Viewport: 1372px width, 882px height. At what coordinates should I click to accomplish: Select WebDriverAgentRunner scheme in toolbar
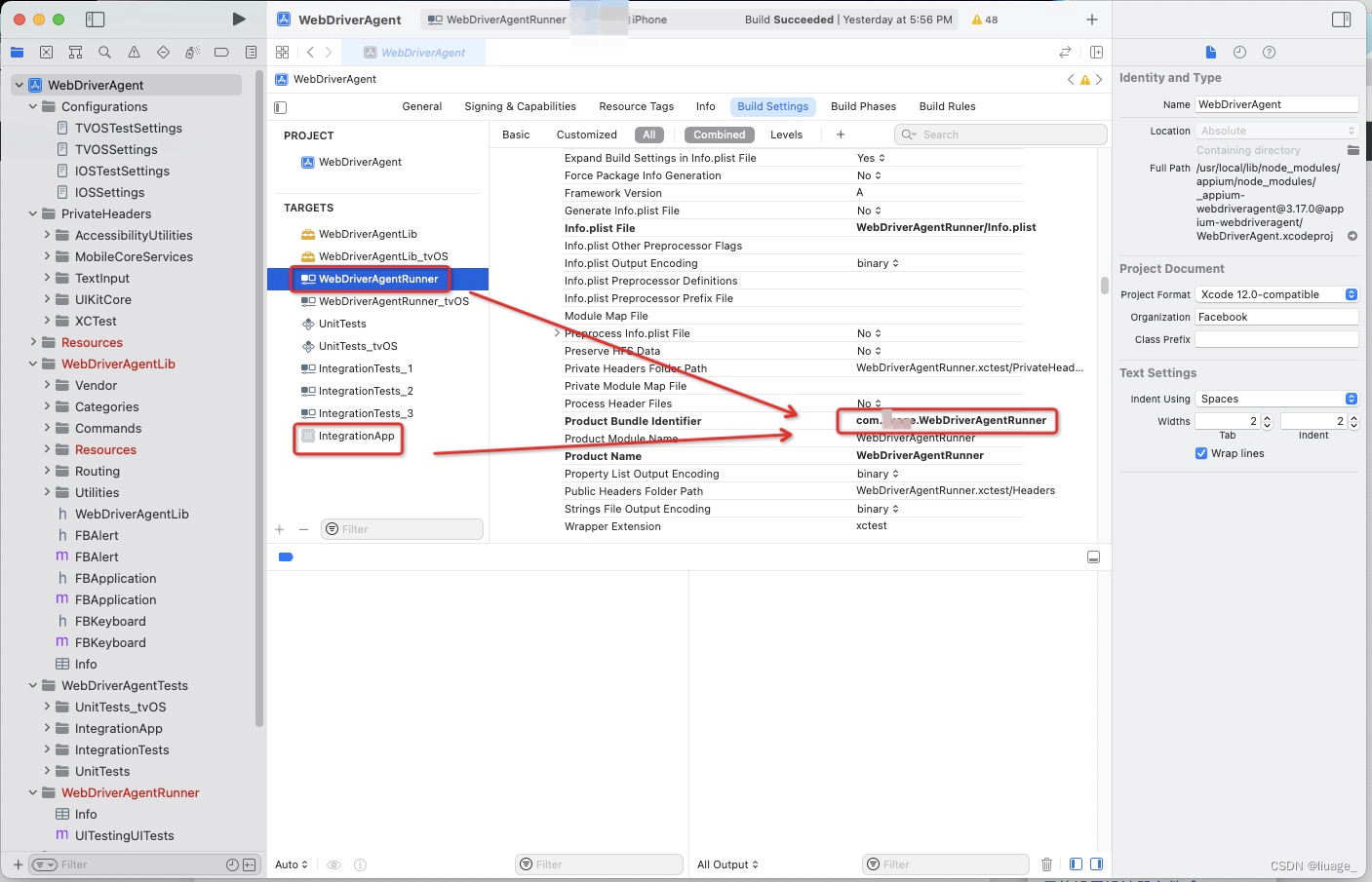point(497,19)
